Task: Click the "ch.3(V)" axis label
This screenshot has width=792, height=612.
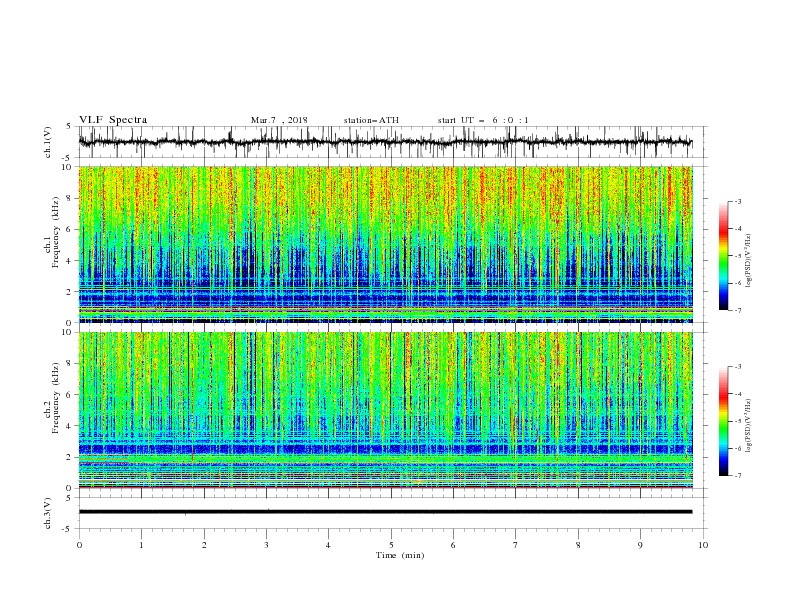Action: (x=48, y=513)
